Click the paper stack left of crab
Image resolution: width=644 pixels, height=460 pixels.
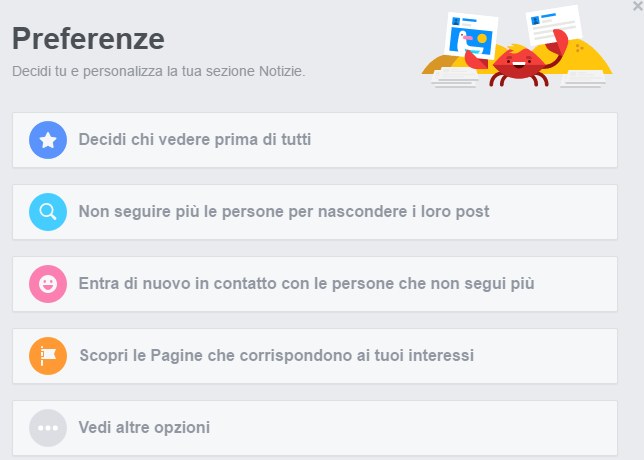tap(455, 78)
